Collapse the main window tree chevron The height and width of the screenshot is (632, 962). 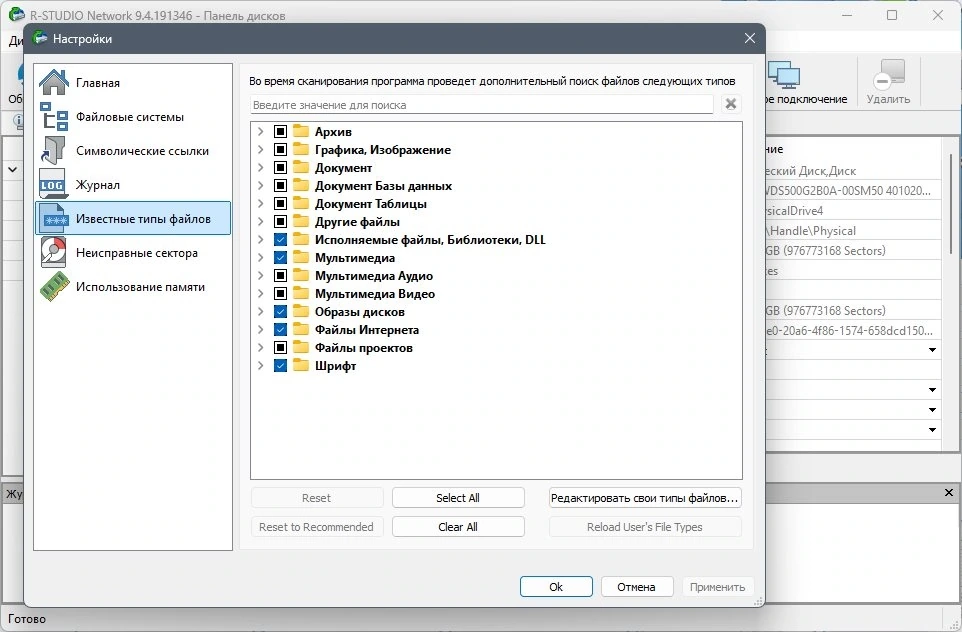(x=12, y=169)
